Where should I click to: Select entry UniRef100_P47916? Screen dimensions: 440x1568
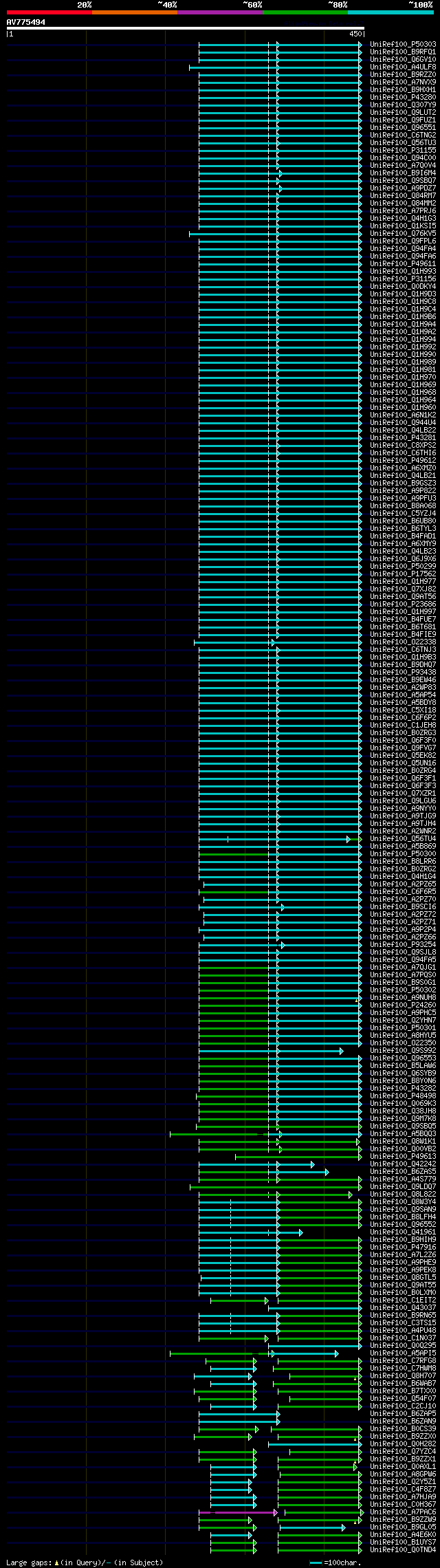coord(403,1247)
